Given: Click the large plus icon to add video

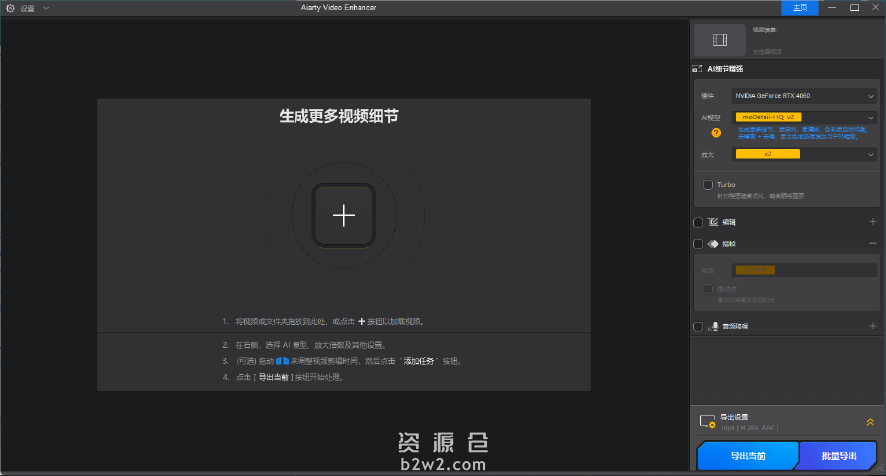Looking at the screenshot, I should [343, 215].
